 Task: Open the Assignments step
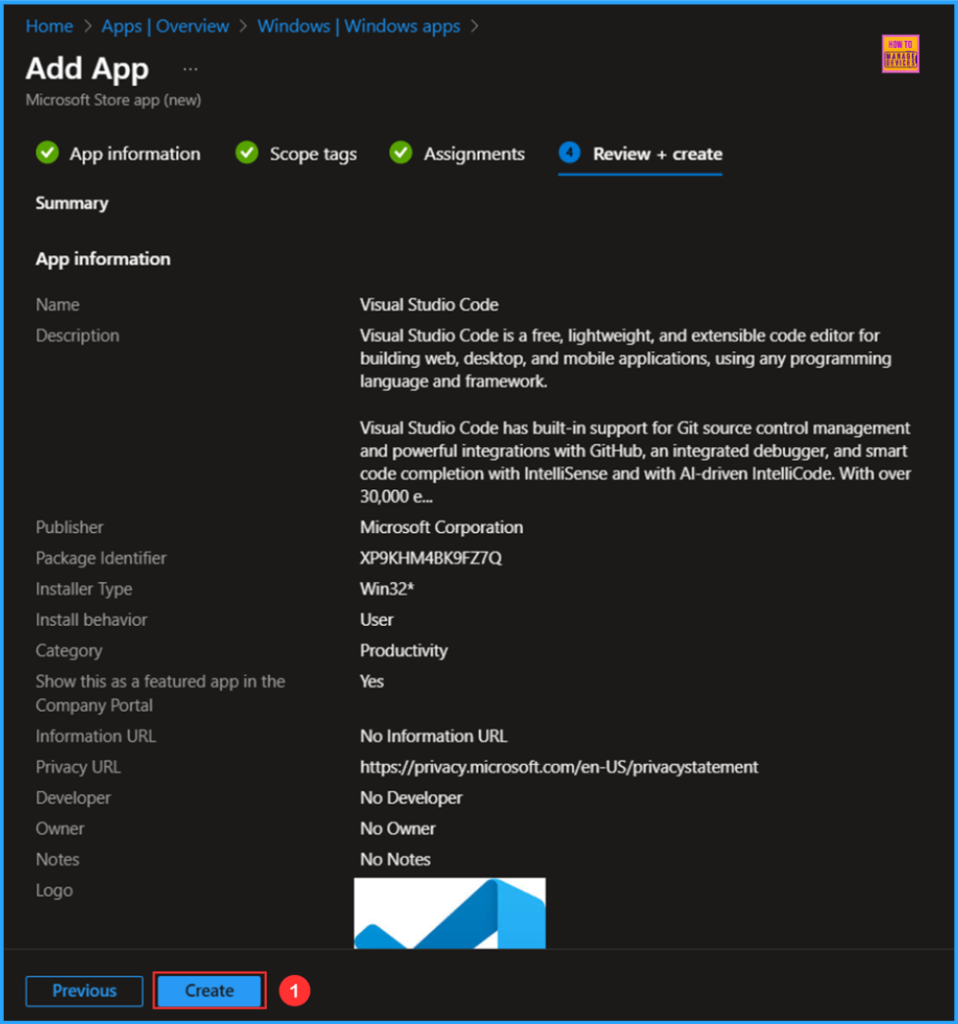pos(474,154)
